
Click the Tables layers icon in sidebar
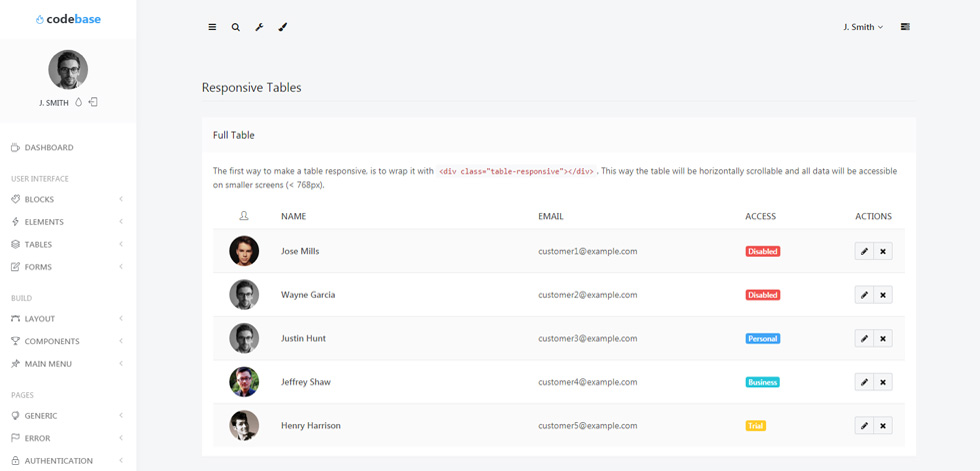16,244
